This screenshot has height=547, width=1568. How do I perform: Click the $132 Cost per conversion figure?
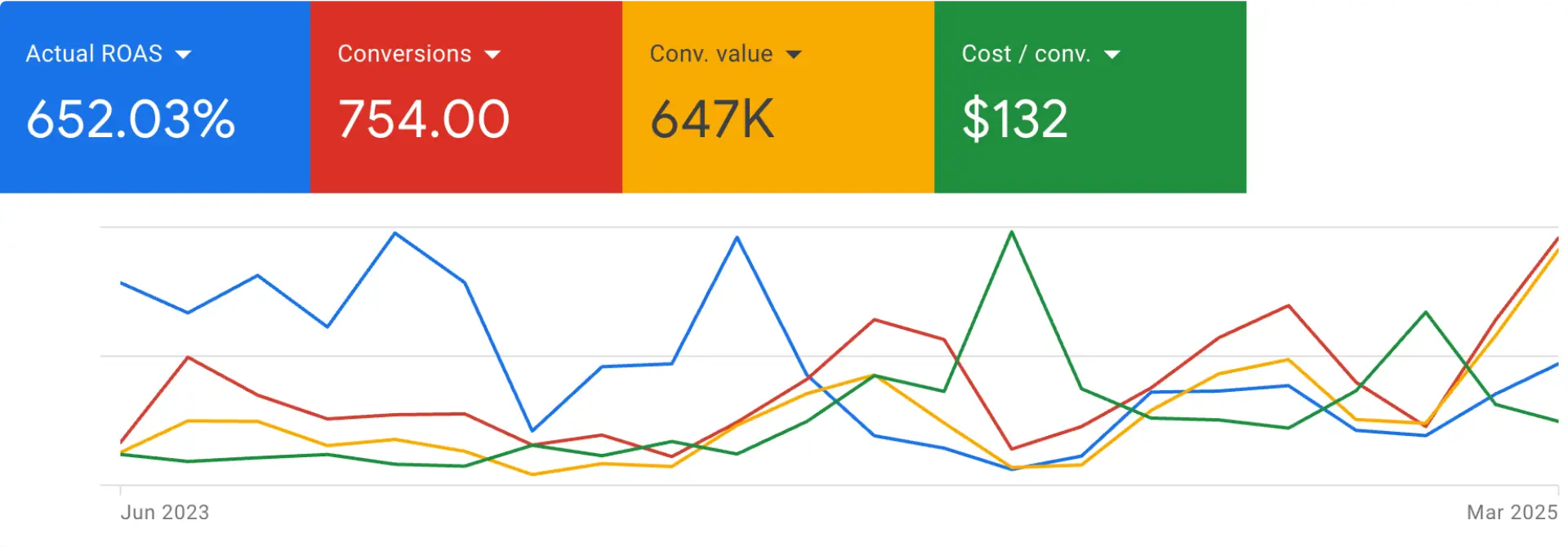[1015, 119]
